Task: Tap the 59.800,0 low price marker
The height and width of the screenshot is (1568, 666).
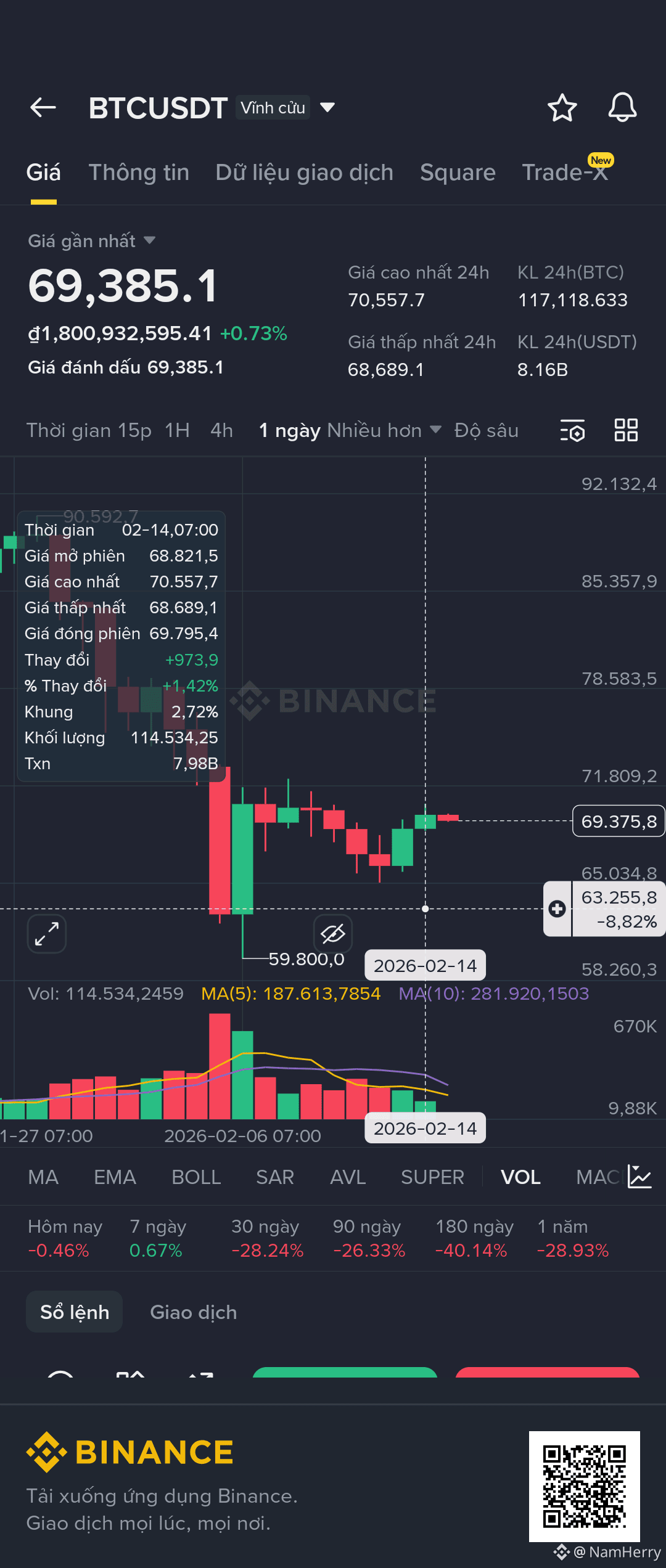Action: click(x=306, y=959)
